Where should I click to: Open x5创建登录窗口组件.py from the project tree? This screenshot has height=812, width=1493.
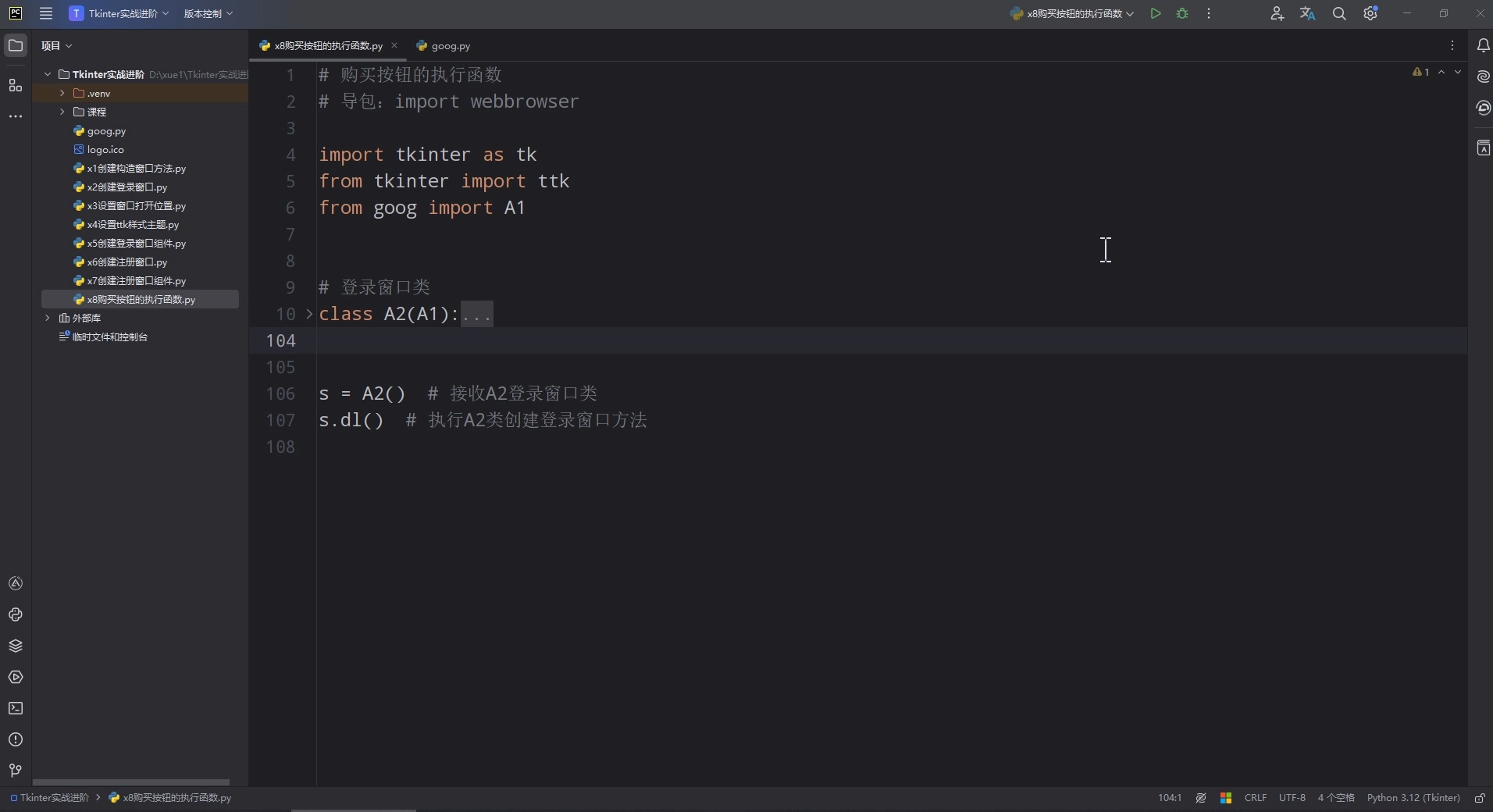pos(135,244)
